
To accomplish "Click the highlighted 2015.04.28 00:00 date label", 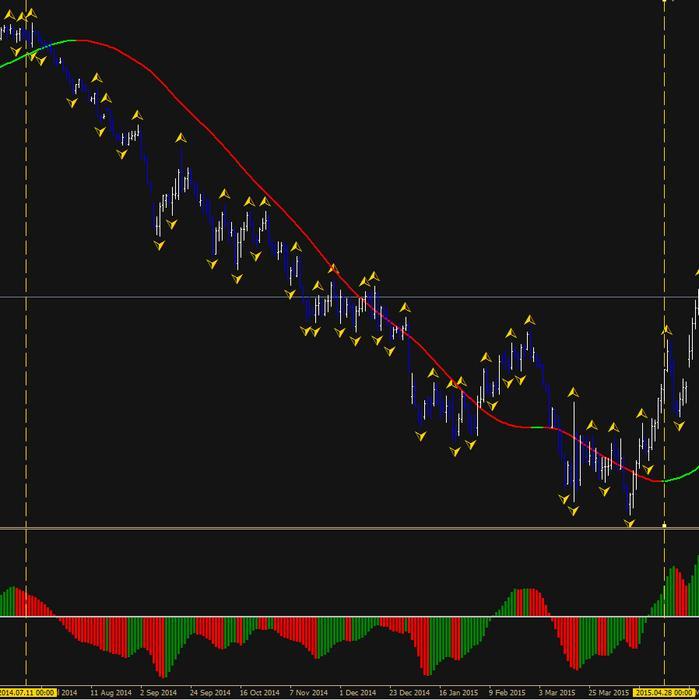I will (x=665, y=693).
